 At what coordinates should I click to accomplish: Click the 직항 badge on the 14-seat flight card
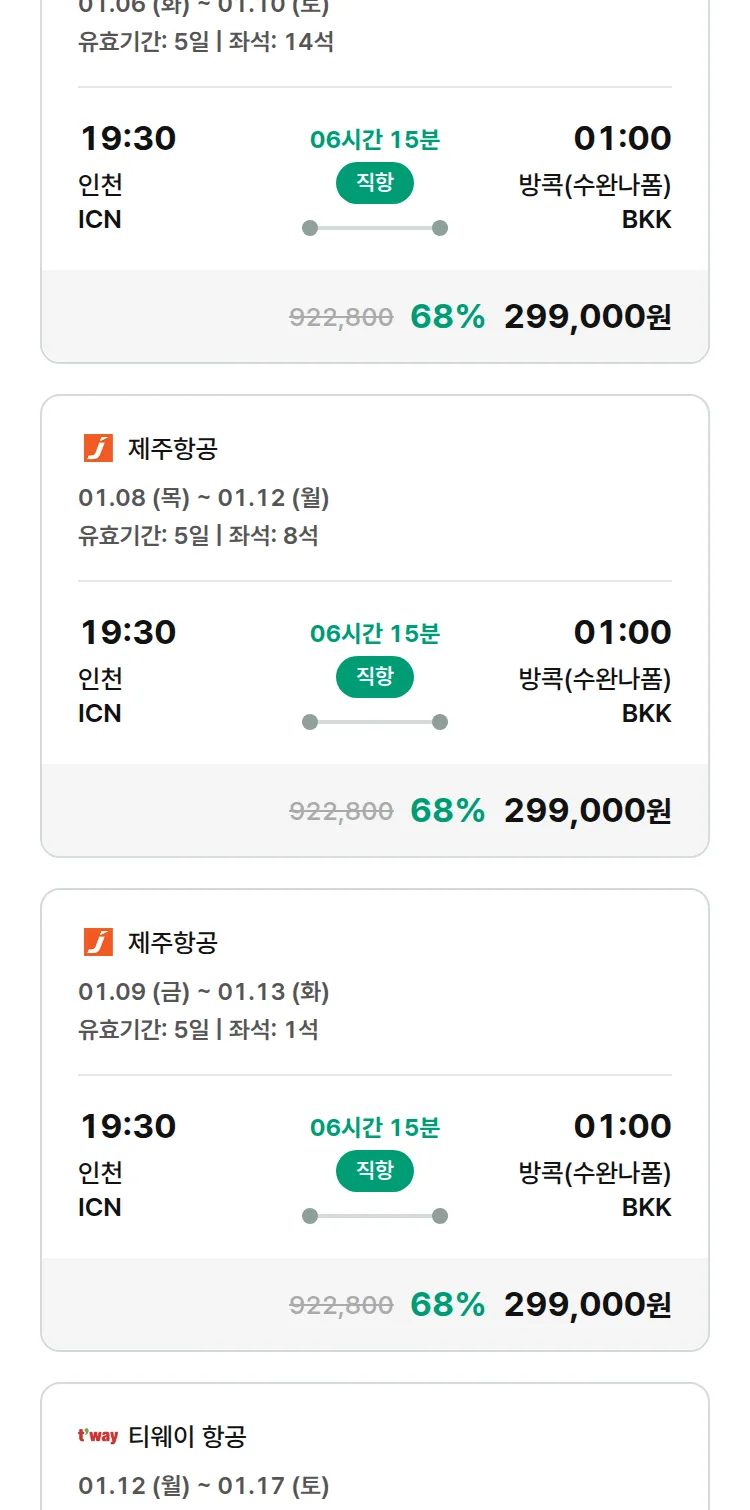click(374, 184)
